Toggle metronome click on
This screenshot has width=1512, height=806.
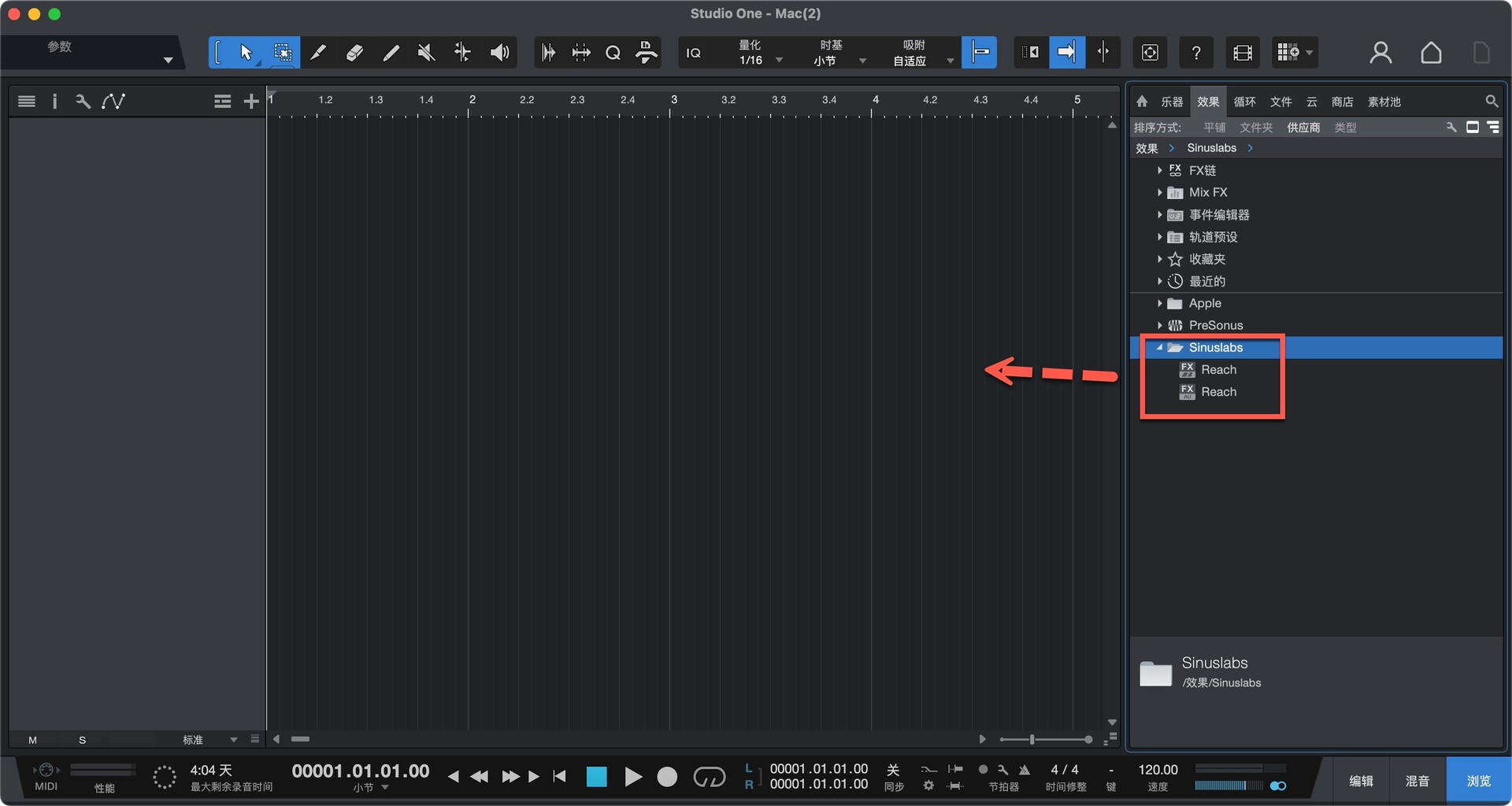coord(1024,770)
